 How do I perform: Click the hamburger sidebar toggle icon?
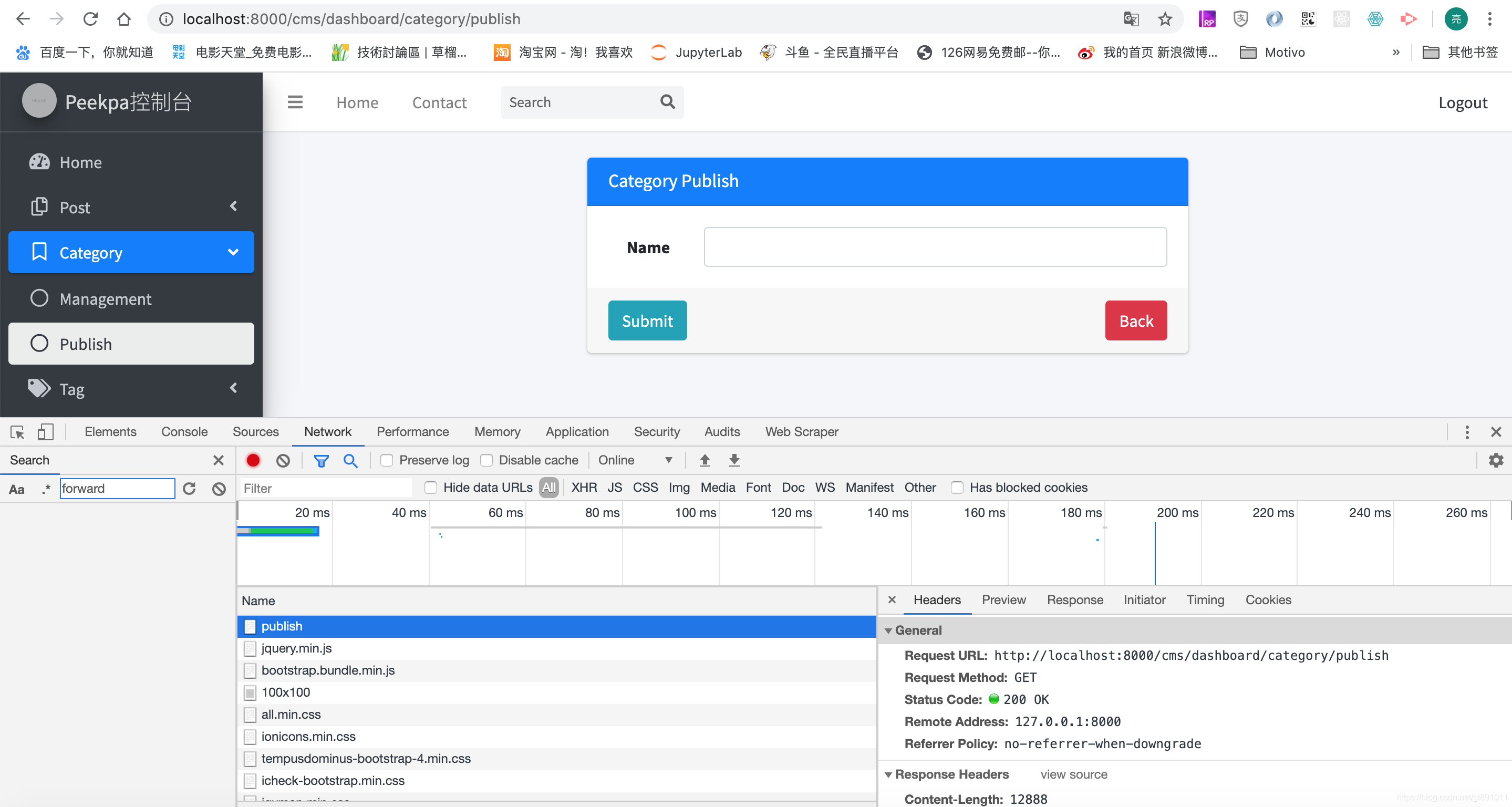pos(295,102)
